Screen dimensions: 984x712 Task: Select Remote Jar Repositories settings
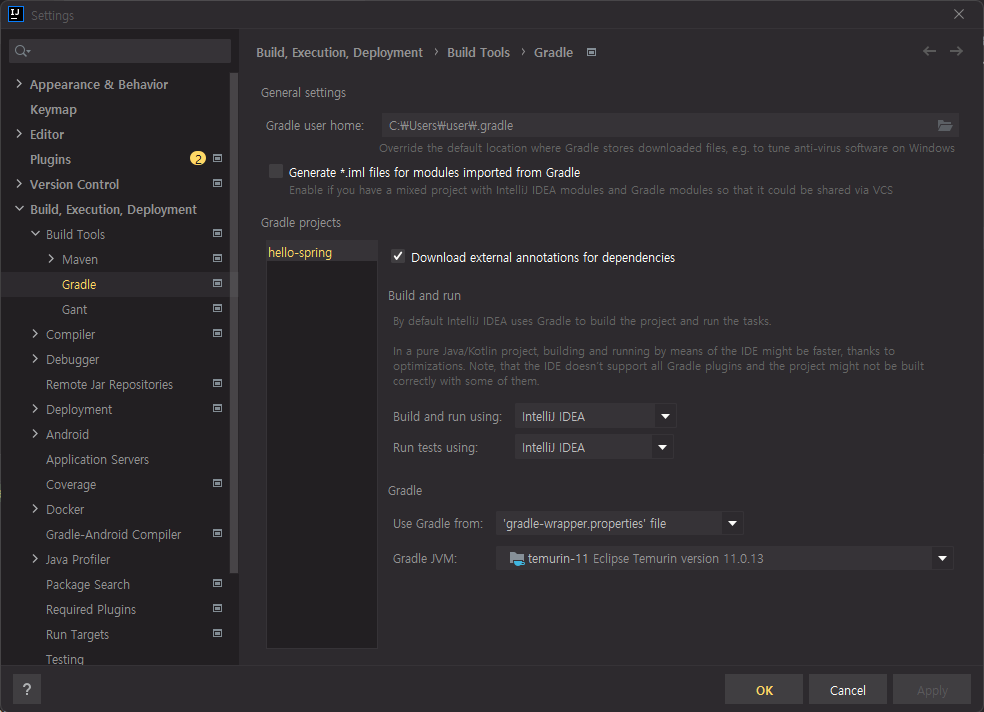tap(109, 384)
